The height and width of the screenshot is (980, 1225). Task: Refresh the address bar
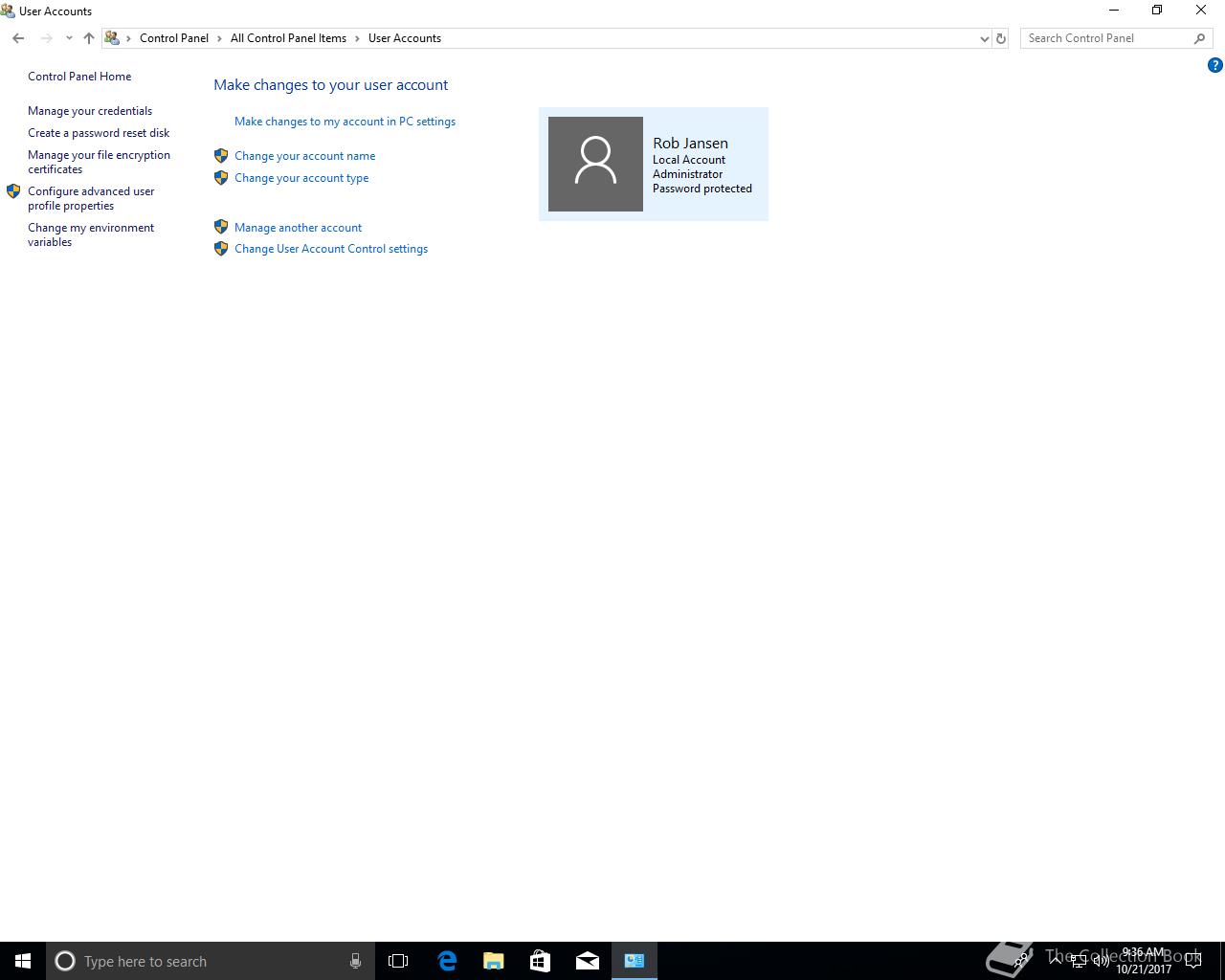1001,38
